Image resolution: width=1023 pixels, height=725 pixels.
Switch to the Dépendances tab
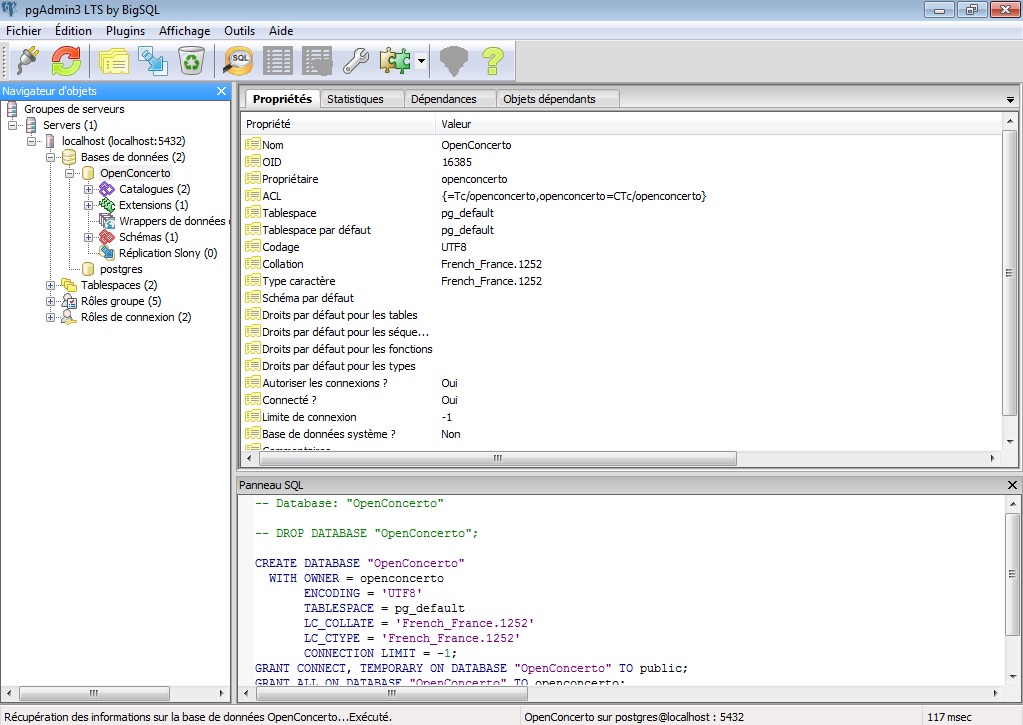[443, 99]
